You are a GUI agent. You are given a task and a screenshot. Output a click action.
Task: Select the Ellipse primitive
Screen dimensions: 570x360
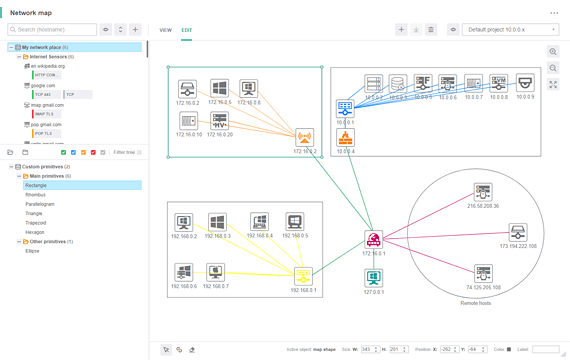point(32,251)
